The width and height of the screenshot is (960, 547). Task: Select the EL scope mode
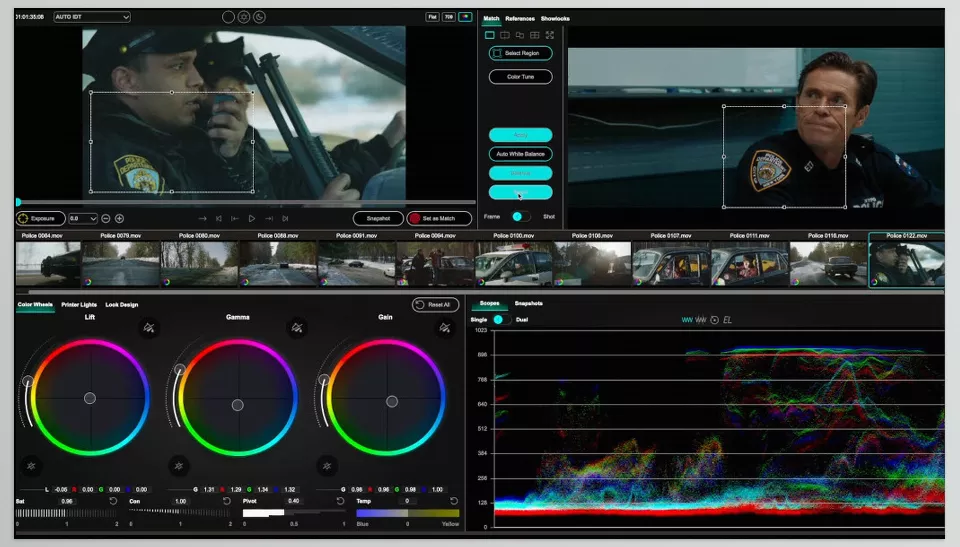tap(727, 320)
